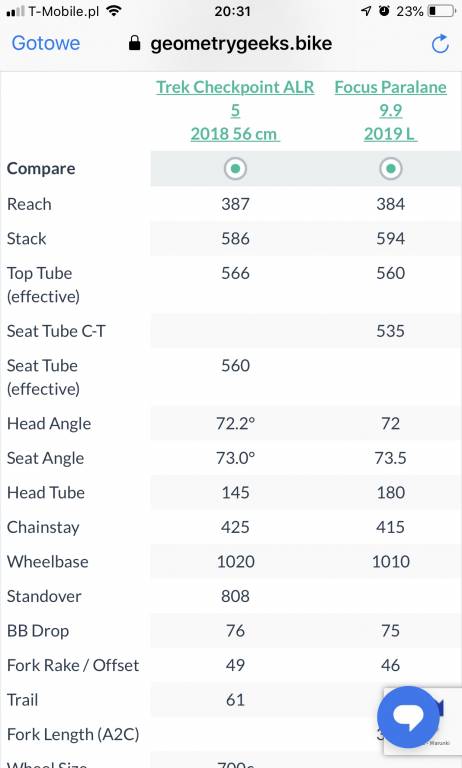
Task: Tap the alarm clock status icon
Action: point(384,11)
